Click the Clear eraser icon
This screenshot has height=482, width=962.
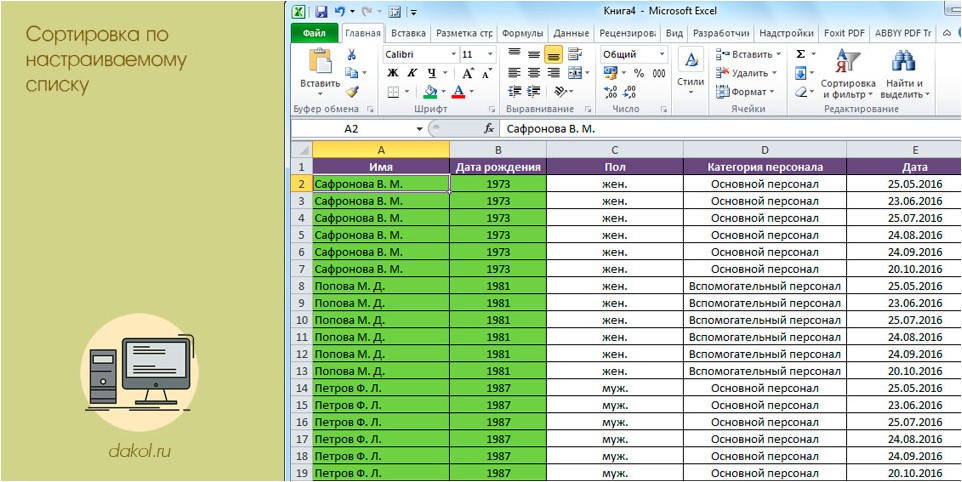click(x=801, y=92)
